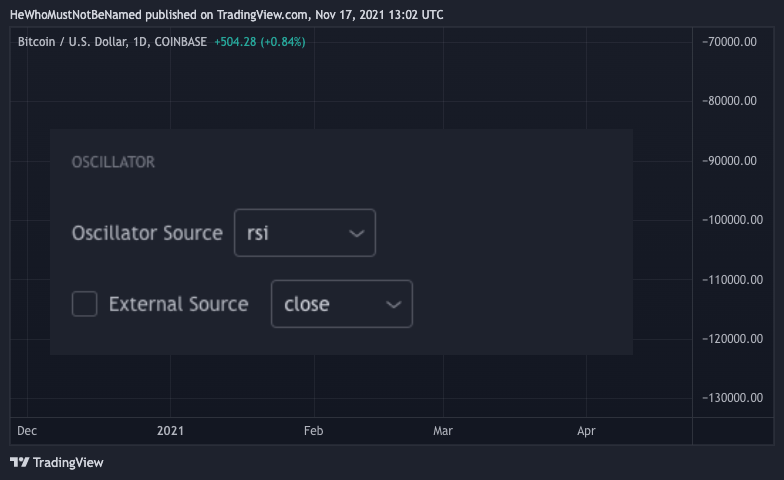784x480 pixels.
Task: Click the HeWhoMustNotBeNamed published header text
Action: [226, 14]
